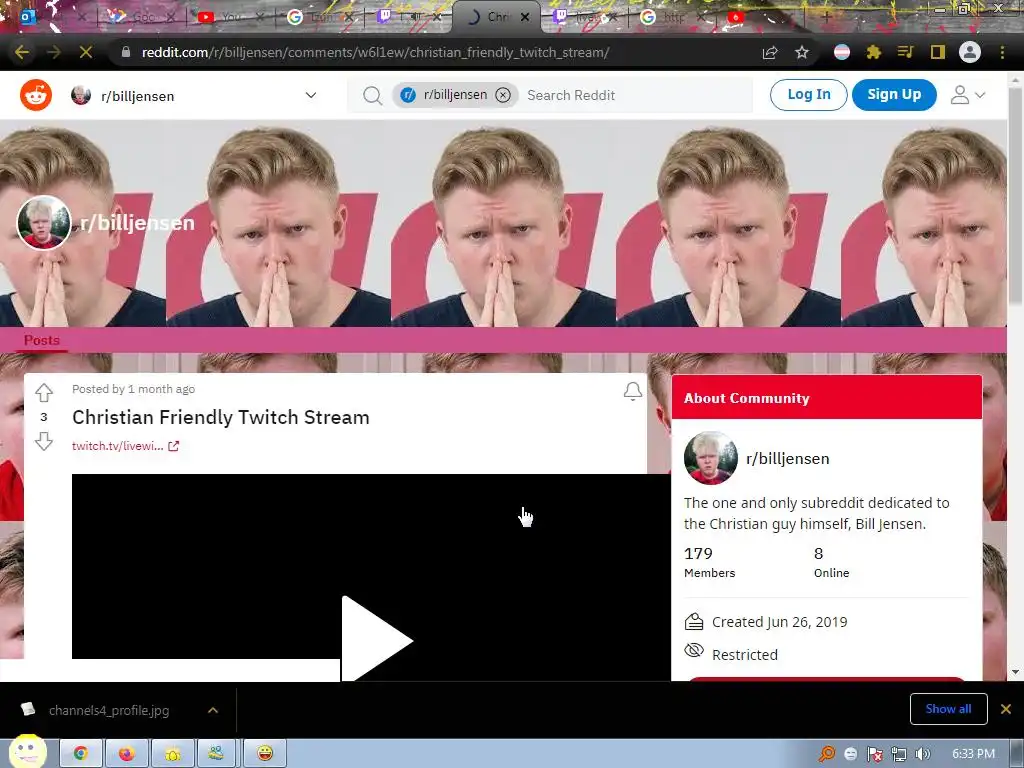Go to the Reddit home logo
The image size is (1024, 768).
point(36,95)
